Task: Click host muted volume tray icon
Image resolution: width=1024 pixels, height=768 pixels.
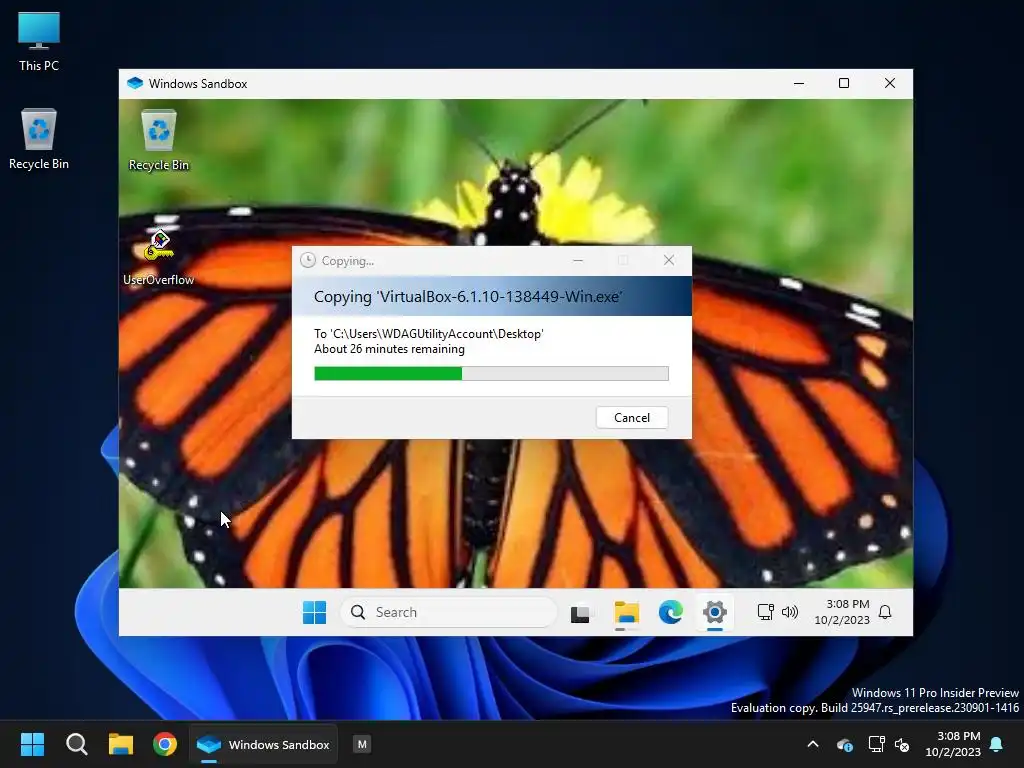Action: [x=902, y=744]
